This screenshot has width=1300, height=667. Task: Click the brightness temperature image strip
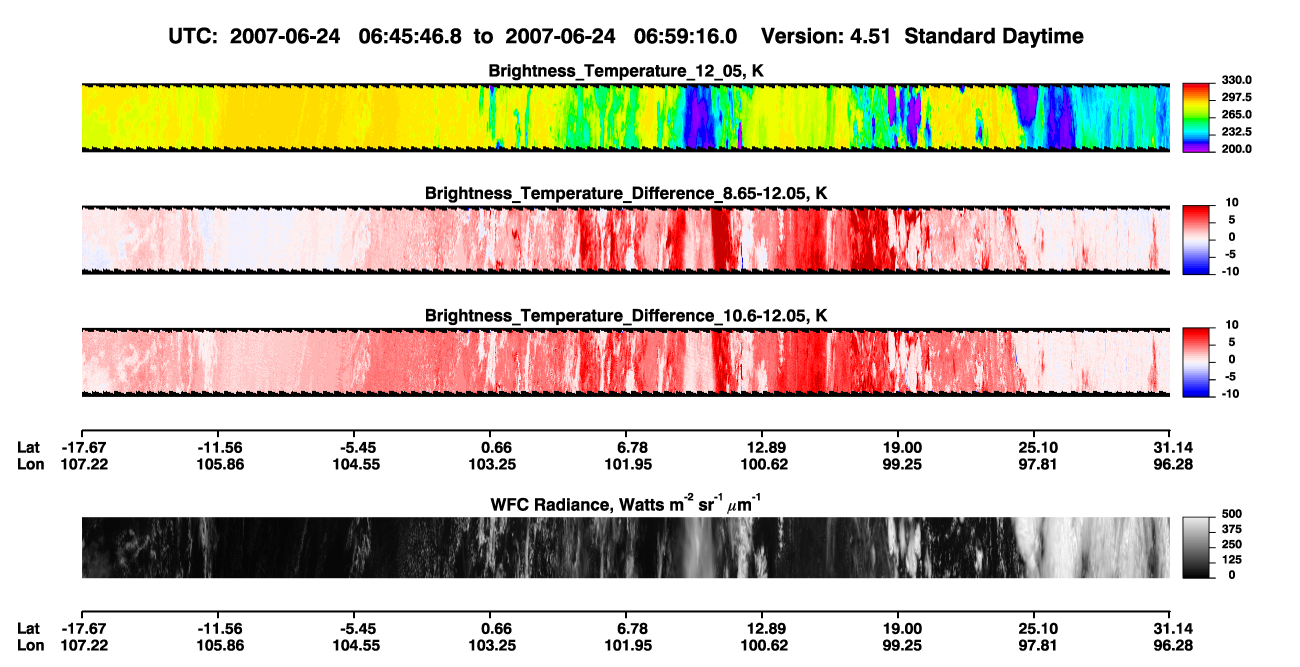pos(625,118)
